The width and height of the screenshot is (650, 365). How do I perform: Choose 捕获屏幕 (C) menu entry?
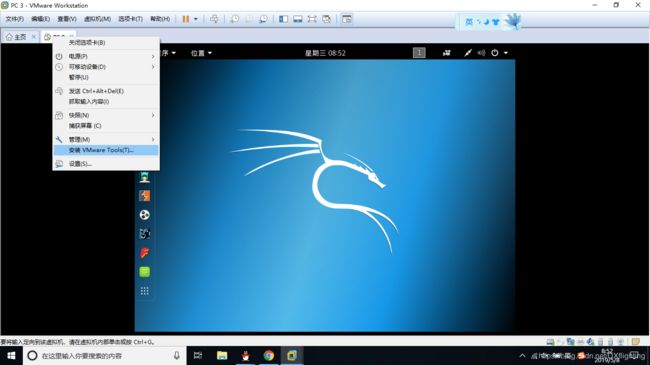click(x=106, y=126)
